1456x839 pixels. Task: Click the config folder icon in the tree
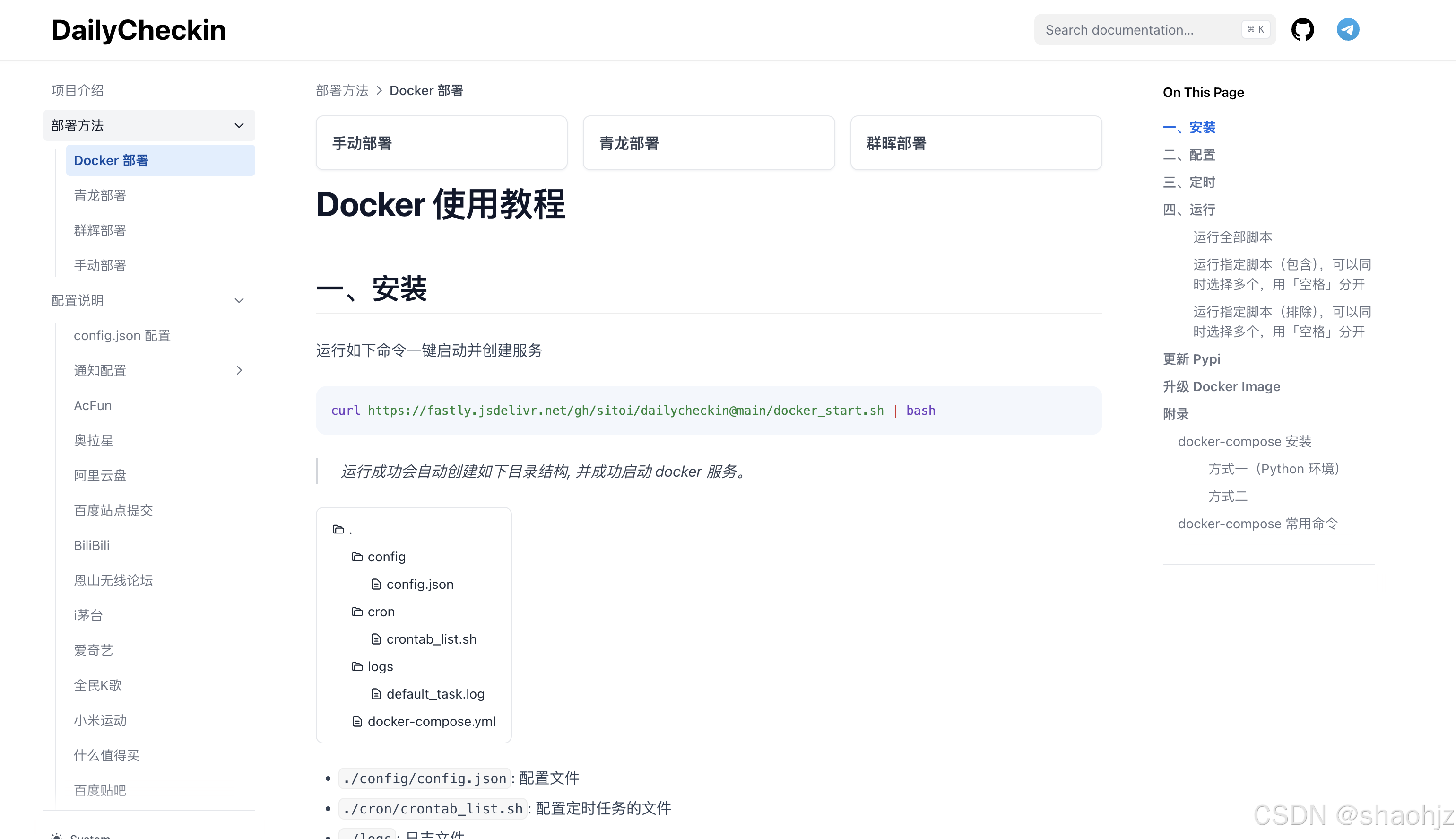coord(357,557)
